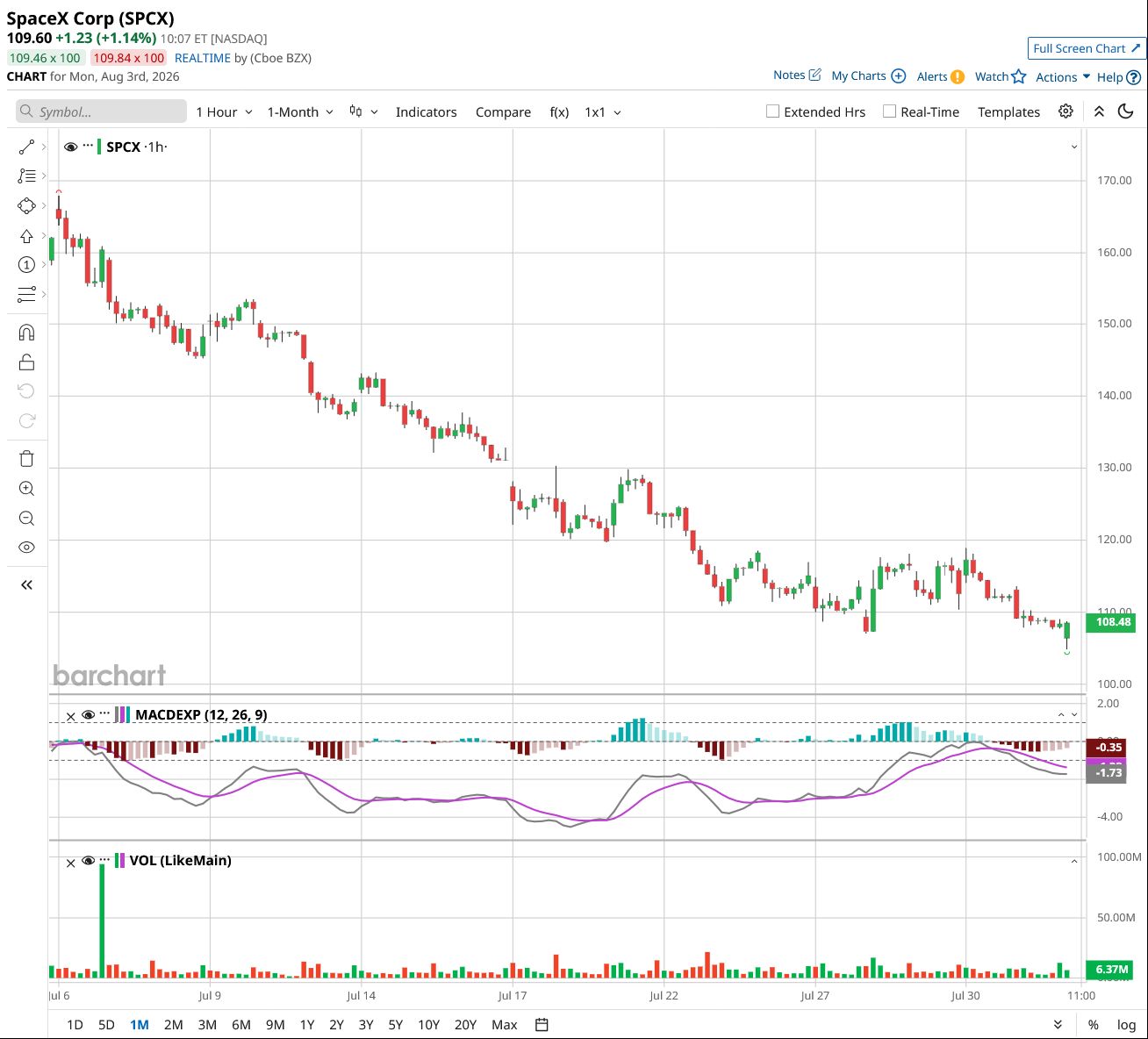Open MACDEXP more-options dots
The height and width of the screenshot is (1039, 1148).
105,713
